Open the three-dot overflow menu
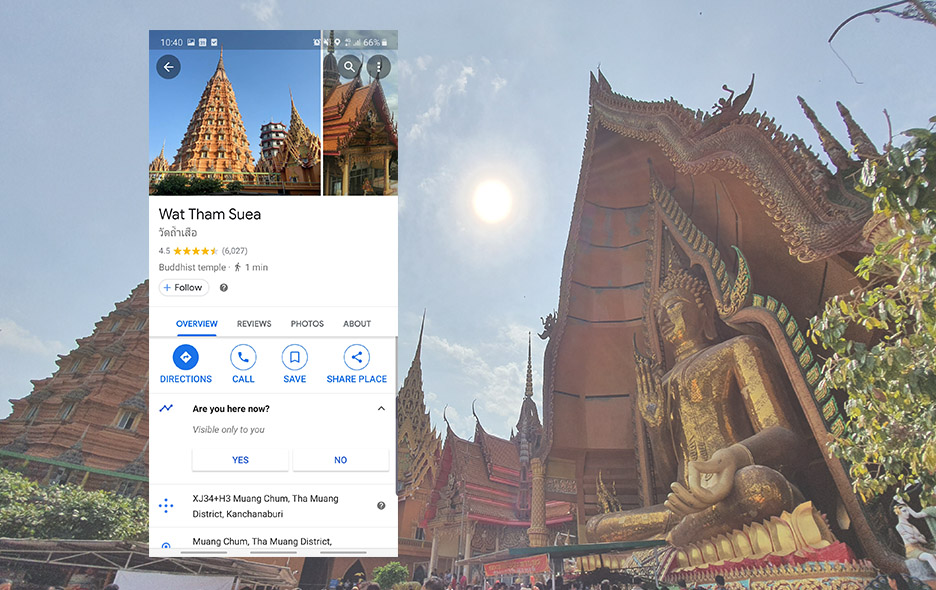This screenshot has width=936, height=590. tap(378, 67)
